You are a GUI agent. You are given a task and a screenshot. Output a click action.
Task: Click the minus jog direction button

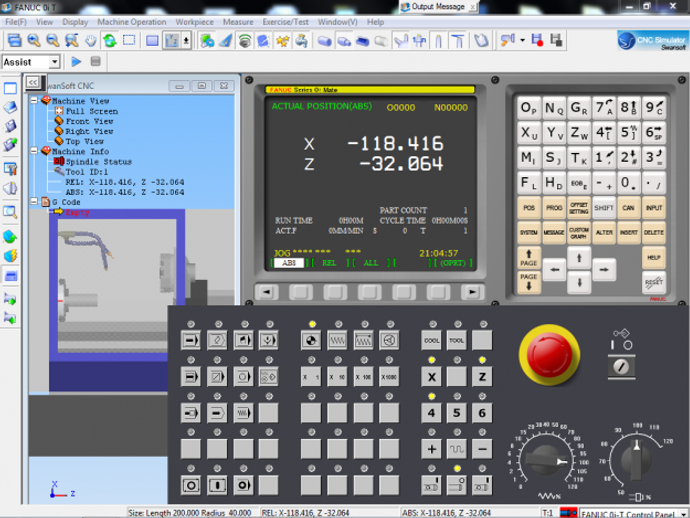(482, 449)
